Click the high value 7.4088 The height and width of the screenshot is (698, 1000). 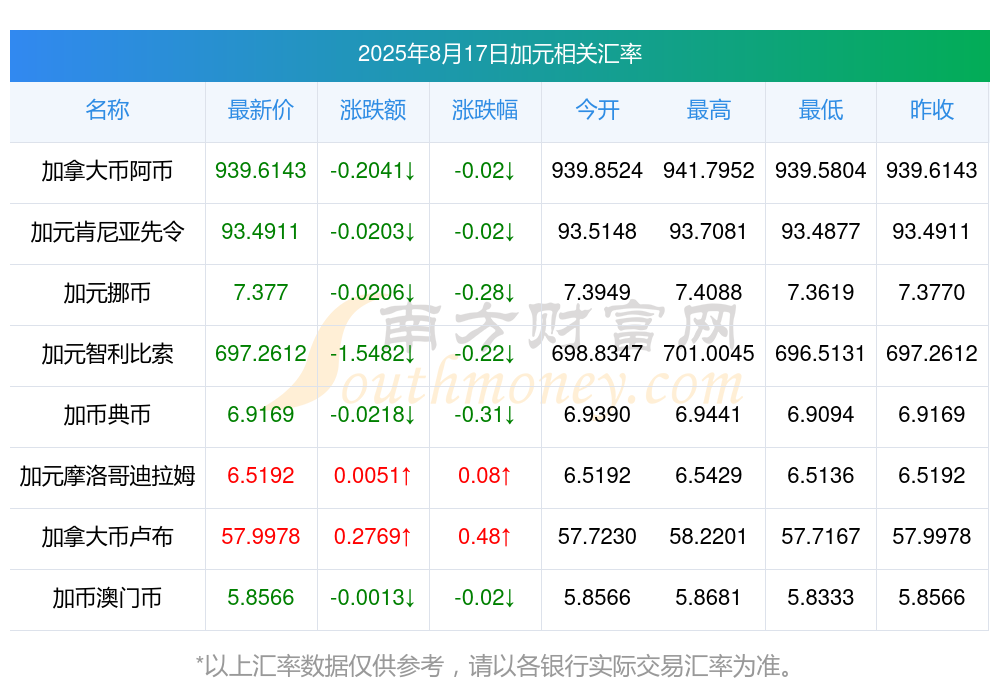click(x=709, y=292)
